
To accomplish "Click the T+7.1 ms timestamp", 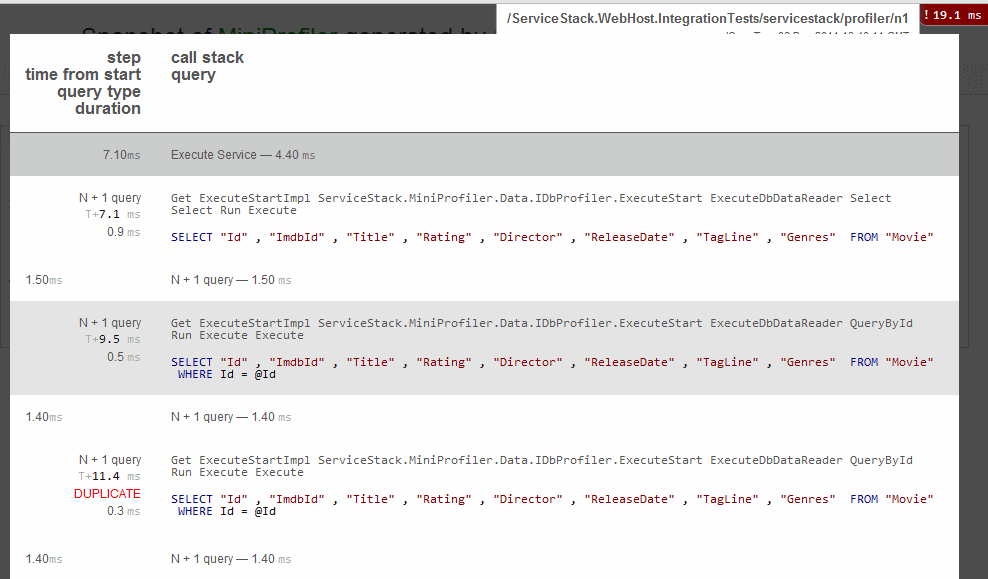I will pyautogui.click(x=110, y=213).
